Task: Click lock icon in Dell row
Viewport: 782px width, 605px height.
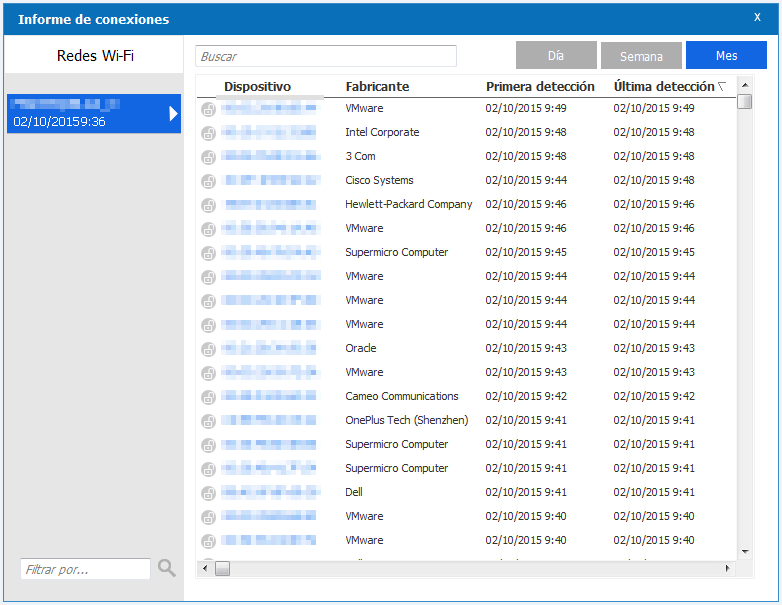Action: tap(208, 493)
